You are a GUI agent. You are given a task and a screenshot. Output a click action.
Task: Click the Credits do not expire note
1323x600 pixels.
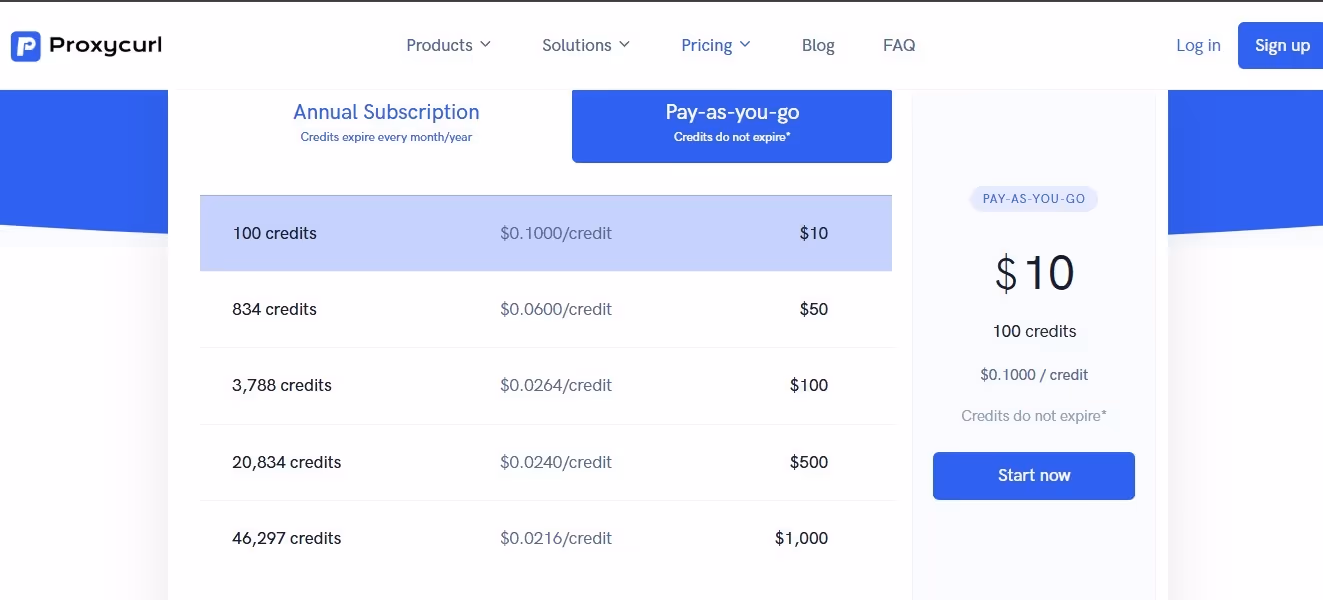pos(1033,415)
